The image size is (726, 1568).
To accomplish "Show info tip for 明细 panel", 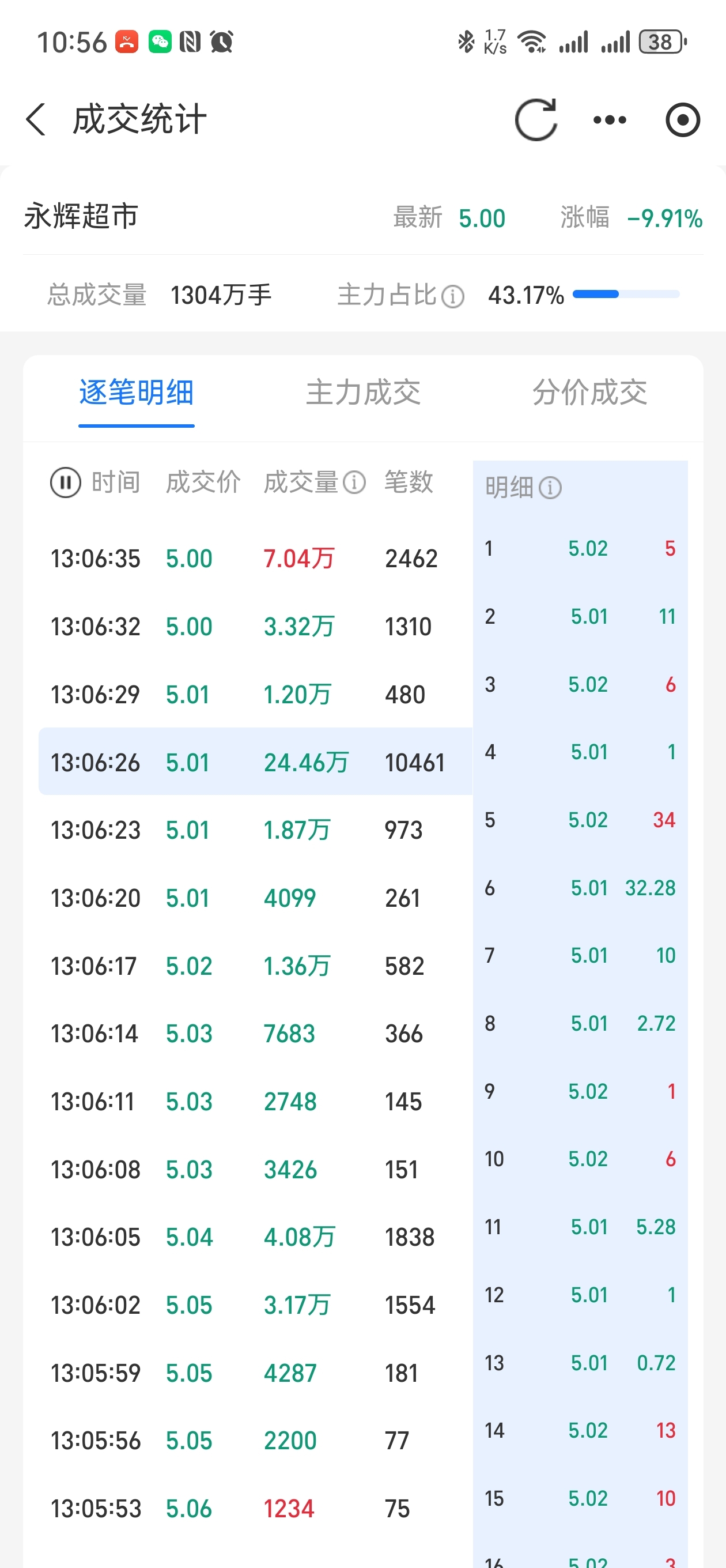I will 550,488.
